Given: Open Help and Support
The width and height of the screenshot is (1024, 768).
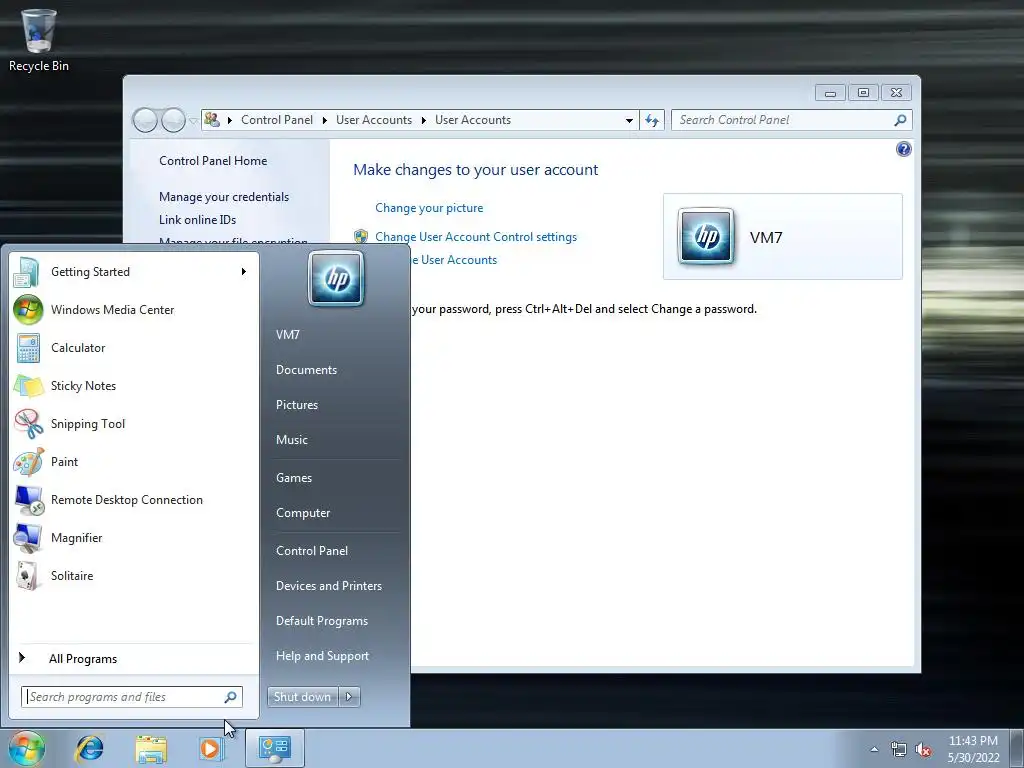Looking at the screenshot, I should point(322,656).
